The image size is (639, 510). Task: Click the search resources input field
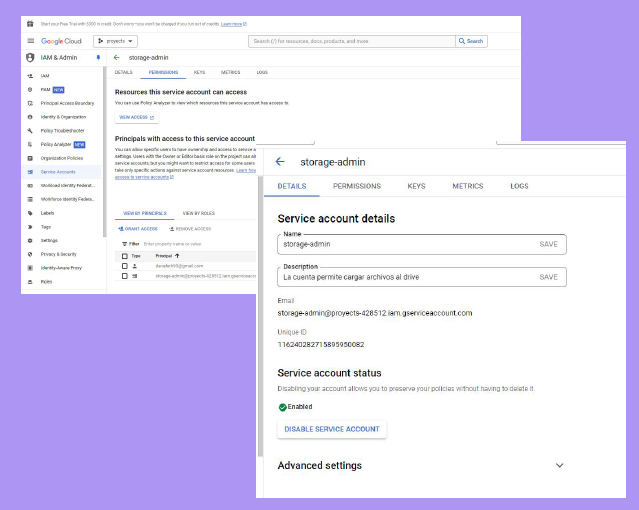point(352,41)
